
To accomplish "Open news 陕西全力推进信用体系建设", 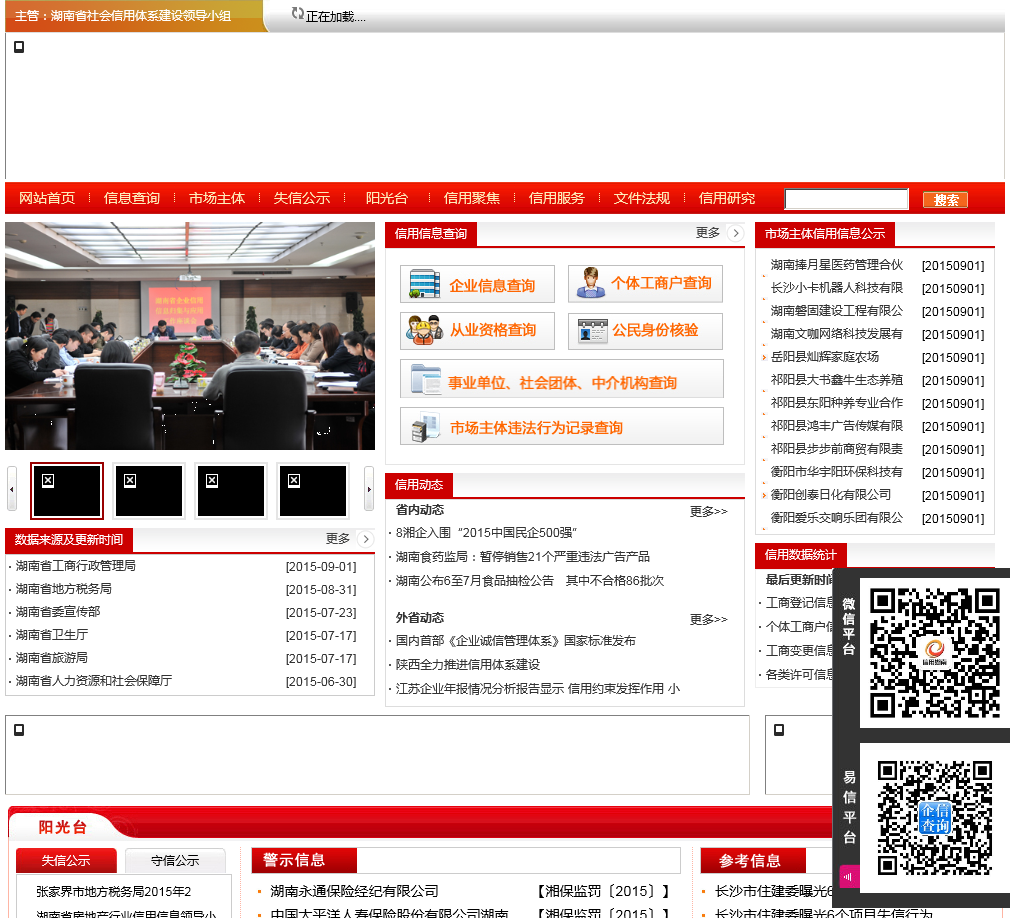I will coord(468,664).
